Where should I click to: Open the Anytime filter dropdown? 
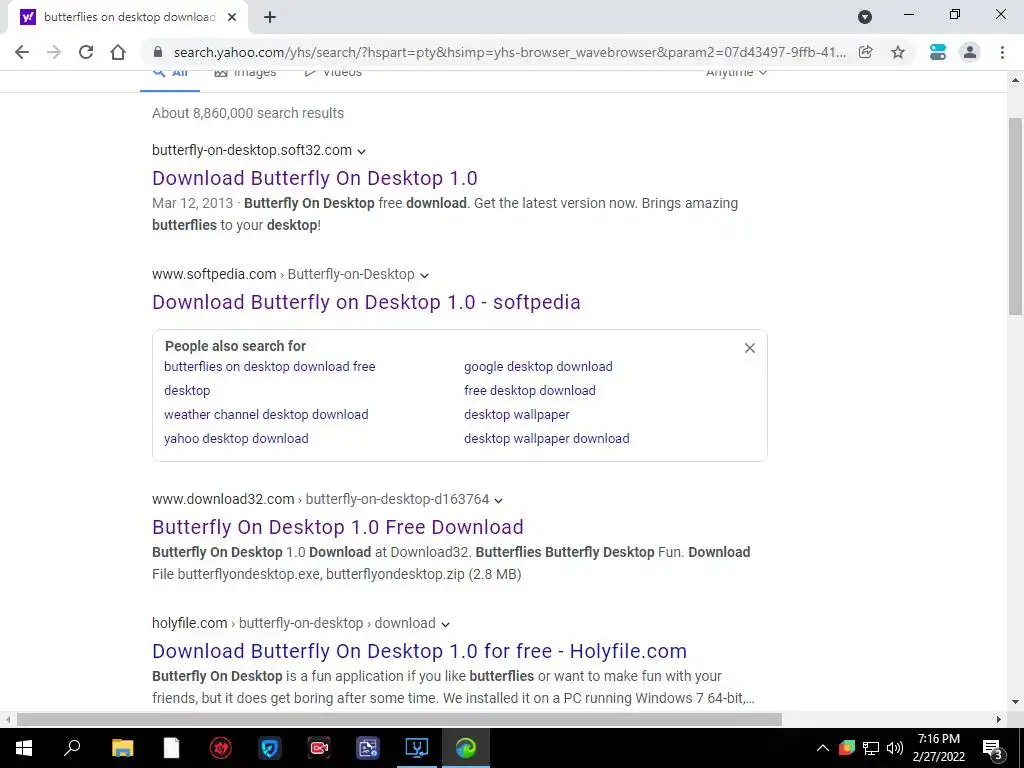click(x=736, y=73)
